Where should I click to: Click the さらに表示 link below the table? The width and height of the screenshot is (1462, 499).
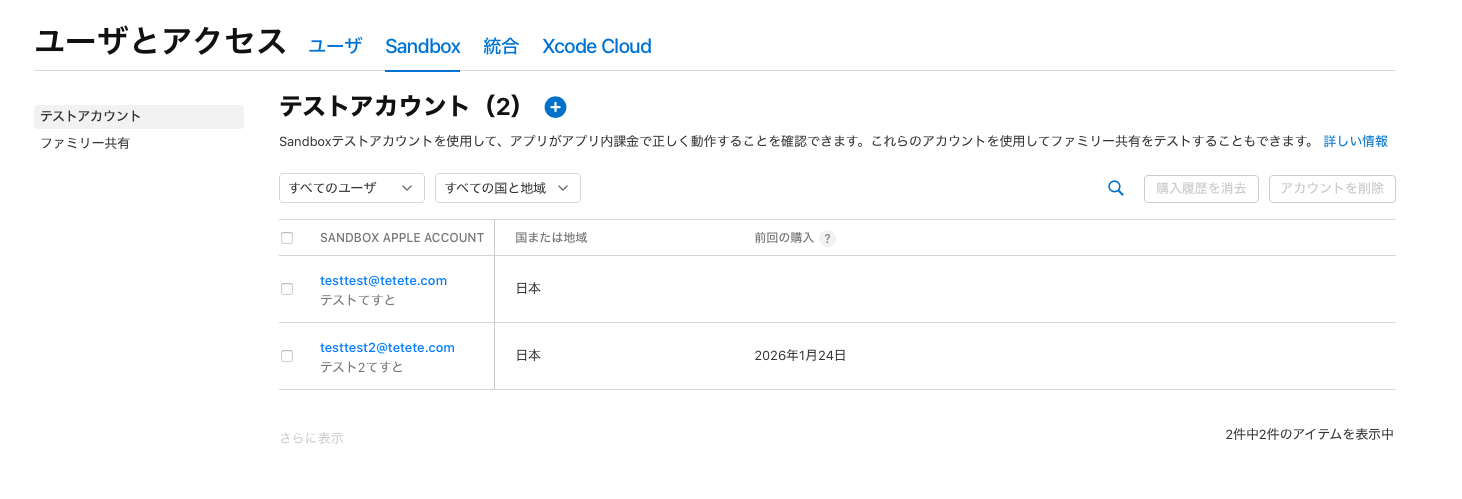click(x=311, y=438)
